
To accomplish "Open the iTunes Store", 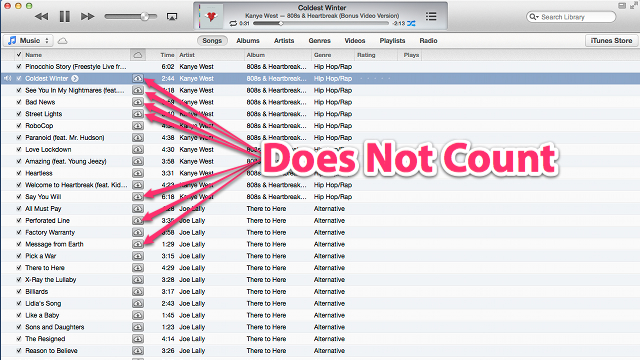I will [611, 40].
